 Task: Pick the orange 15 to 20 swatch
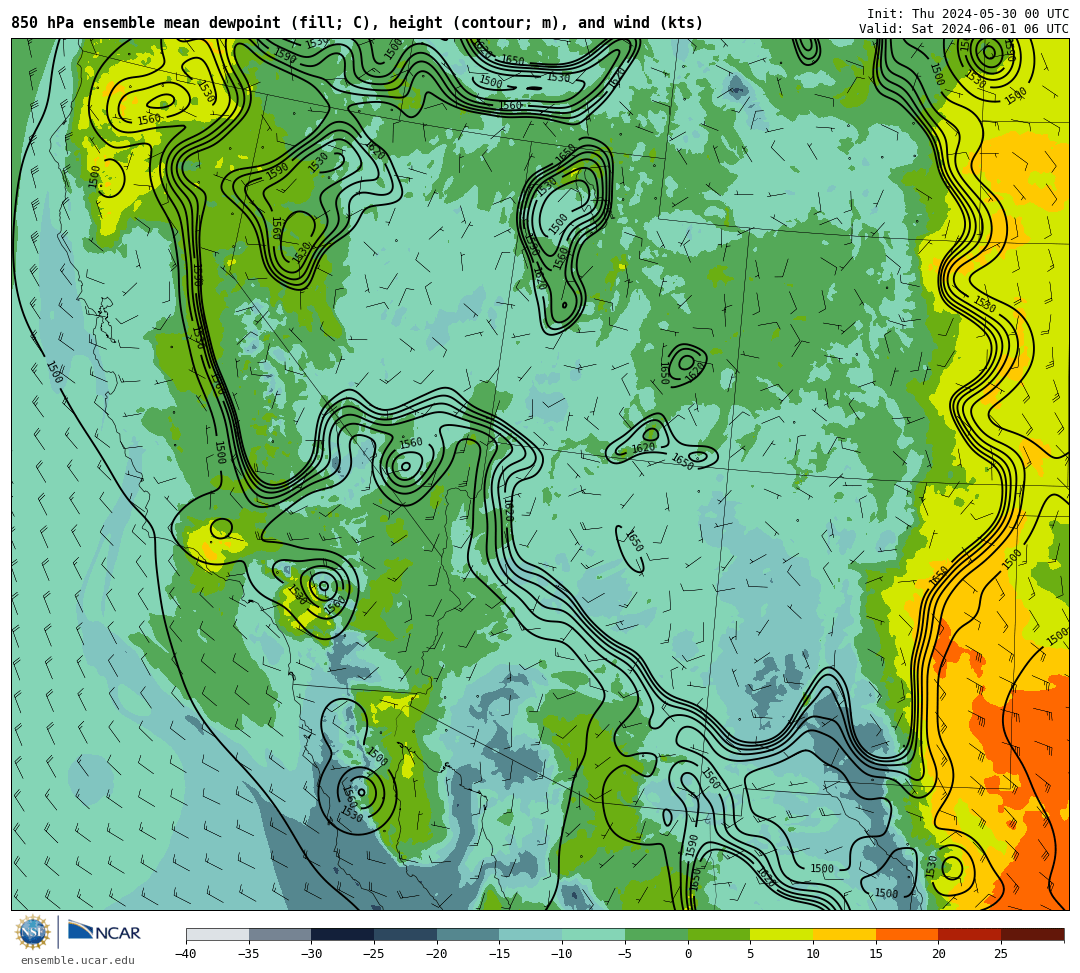(x=907, y=934)
